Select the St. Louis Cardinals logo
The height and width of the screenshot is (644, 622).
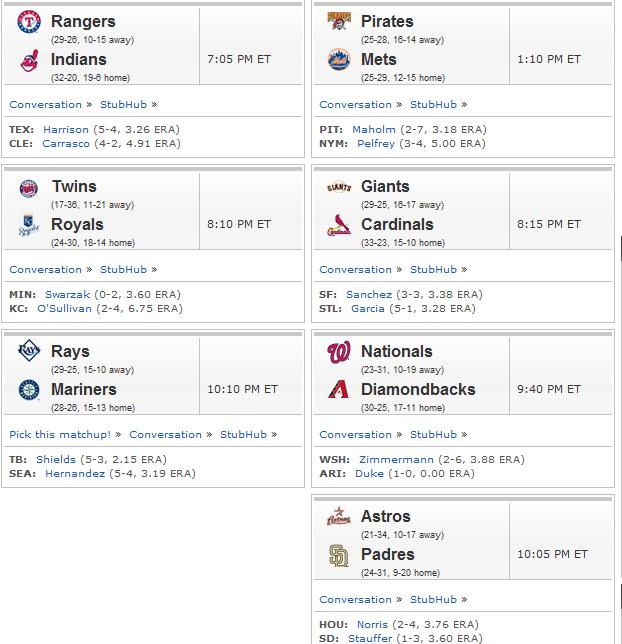pyautogui.click(x=339, y=225)
